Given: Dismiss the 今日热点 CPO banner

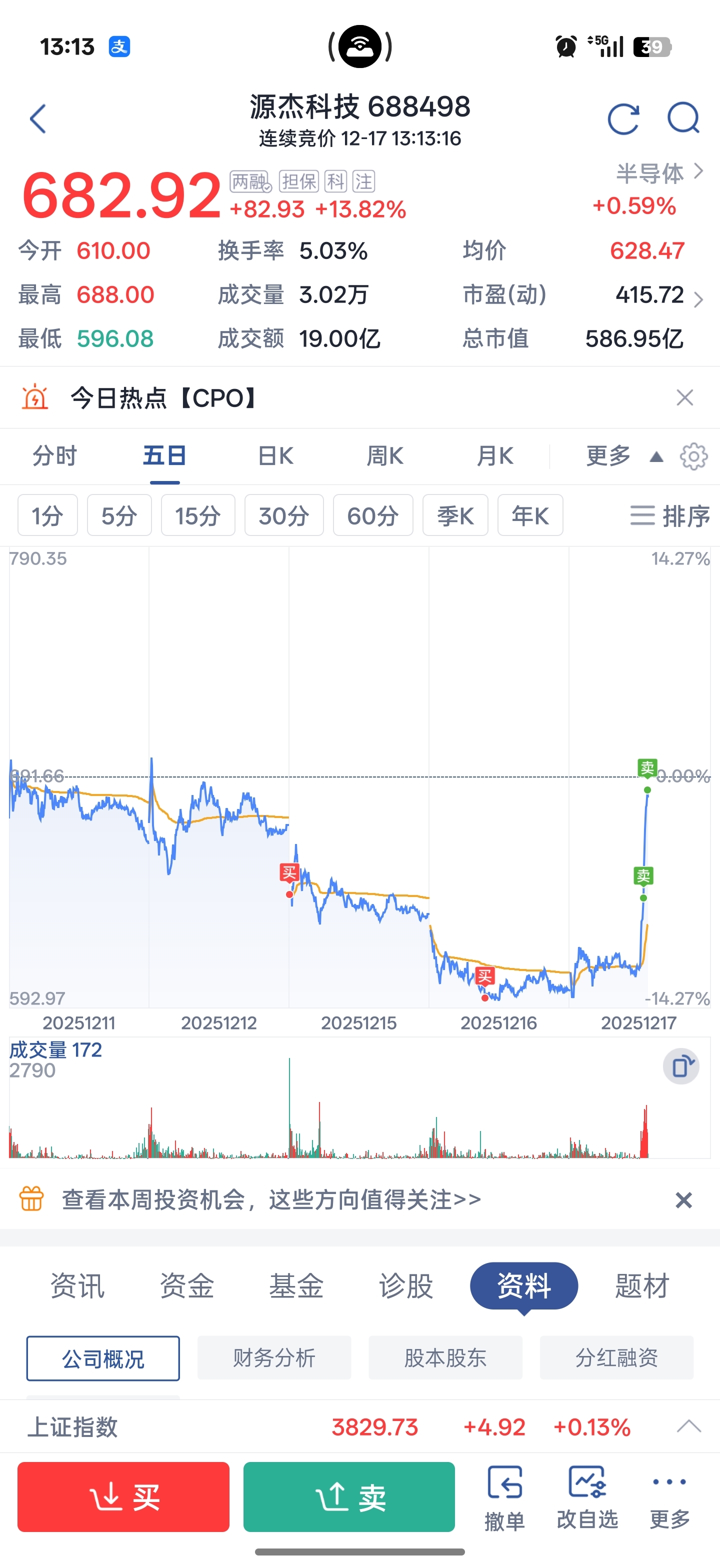Looking at the screenshot, I should (684, 398).
